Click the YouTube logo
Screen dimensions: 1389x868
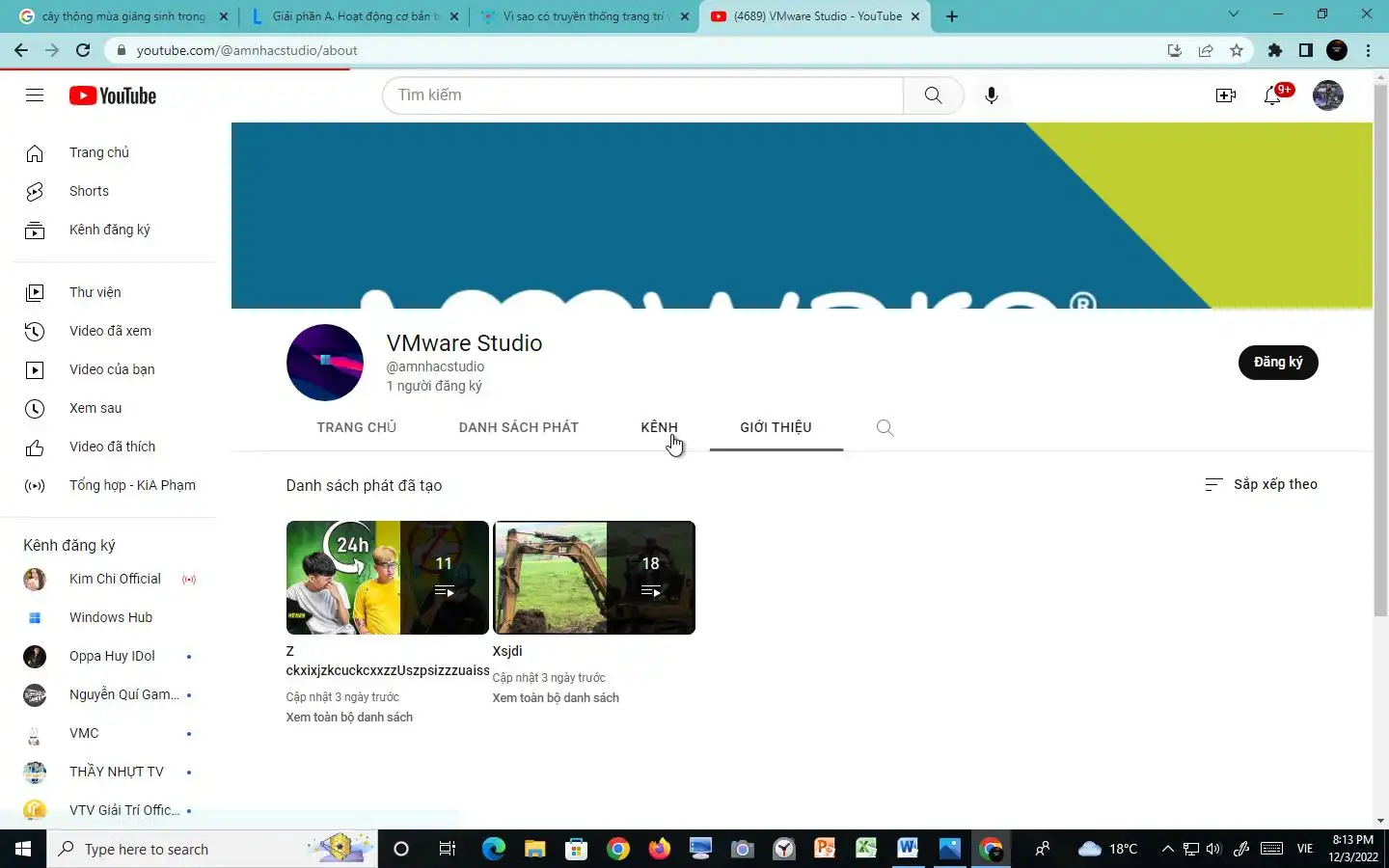(x=113, y=95)
